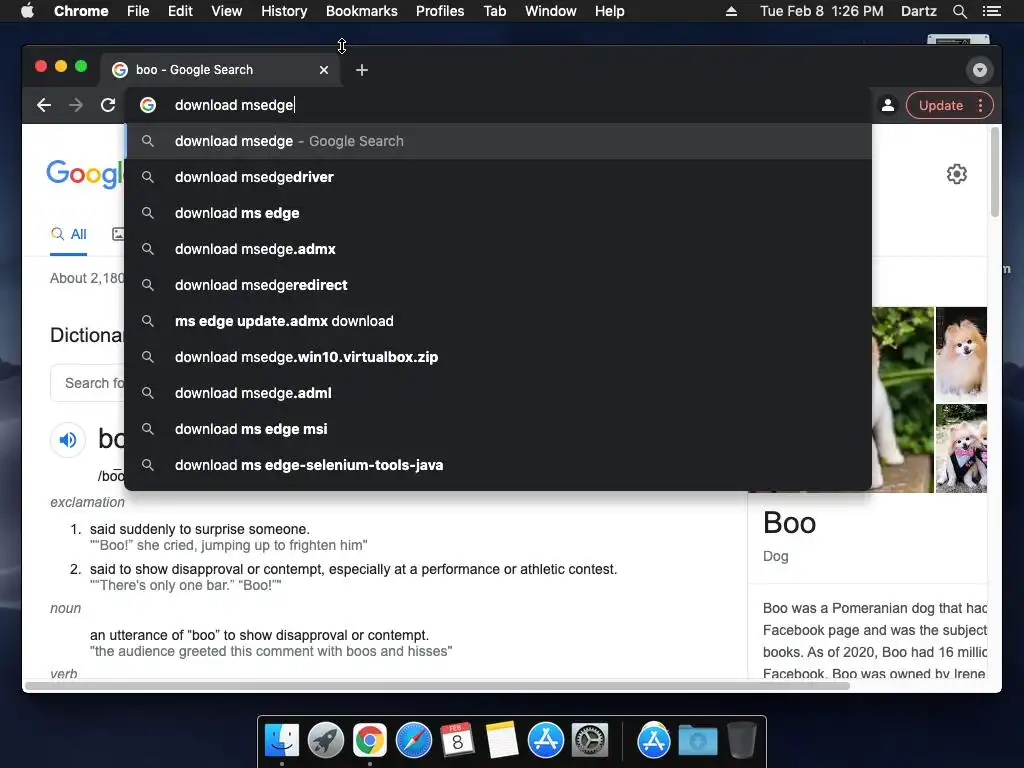This screenshot has width=1024, height=768.
Task: Play the boo pronunciation audio
Action: click(68, 440)
